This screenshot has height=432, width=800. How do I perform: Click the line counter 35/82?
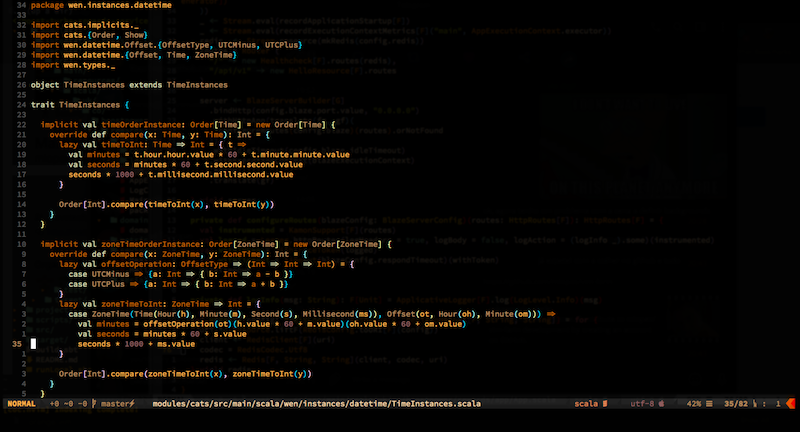click(x=736, y=403)
